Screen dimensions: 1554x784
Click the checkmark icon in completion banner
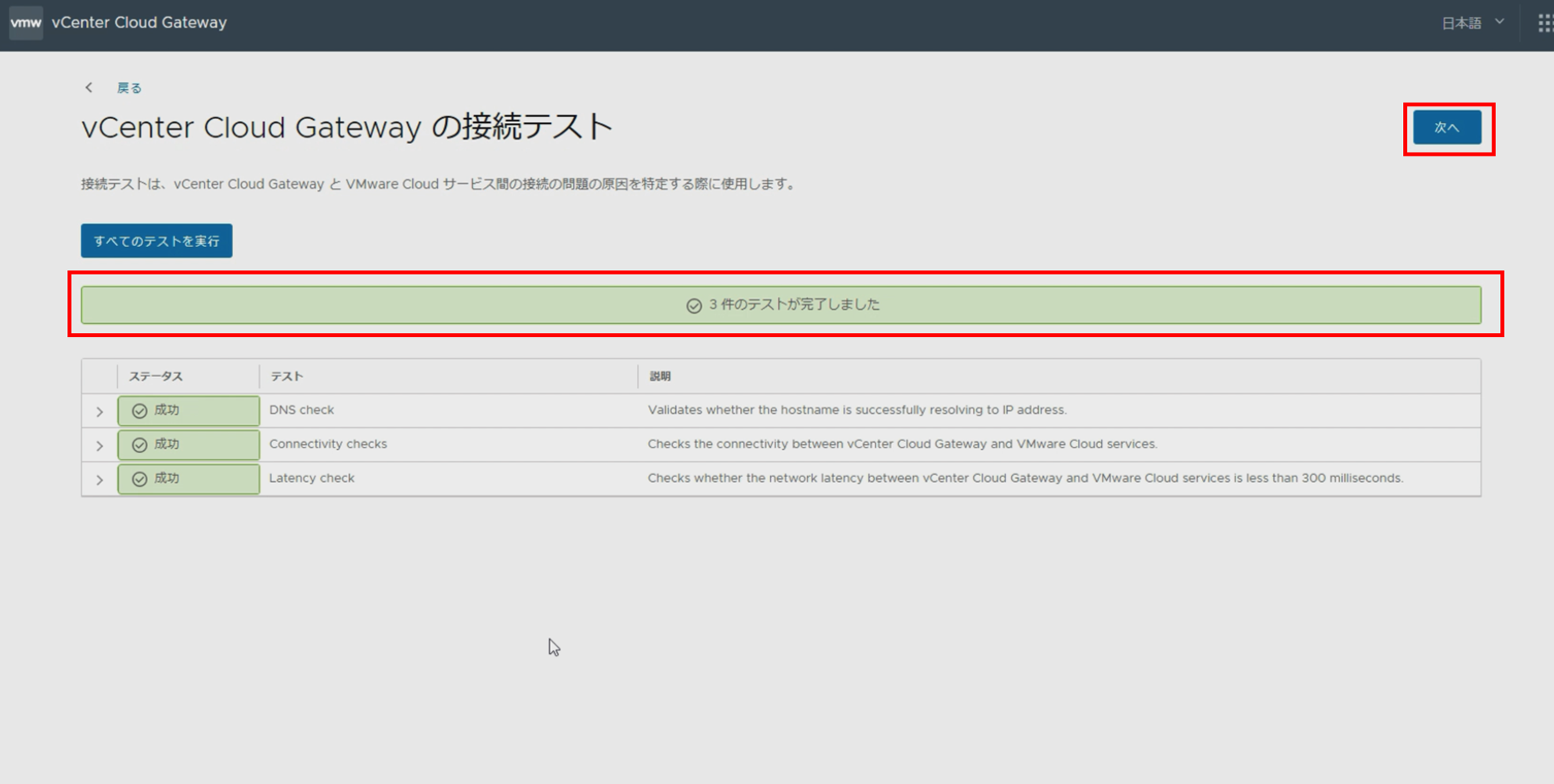(x=693, y=306)
